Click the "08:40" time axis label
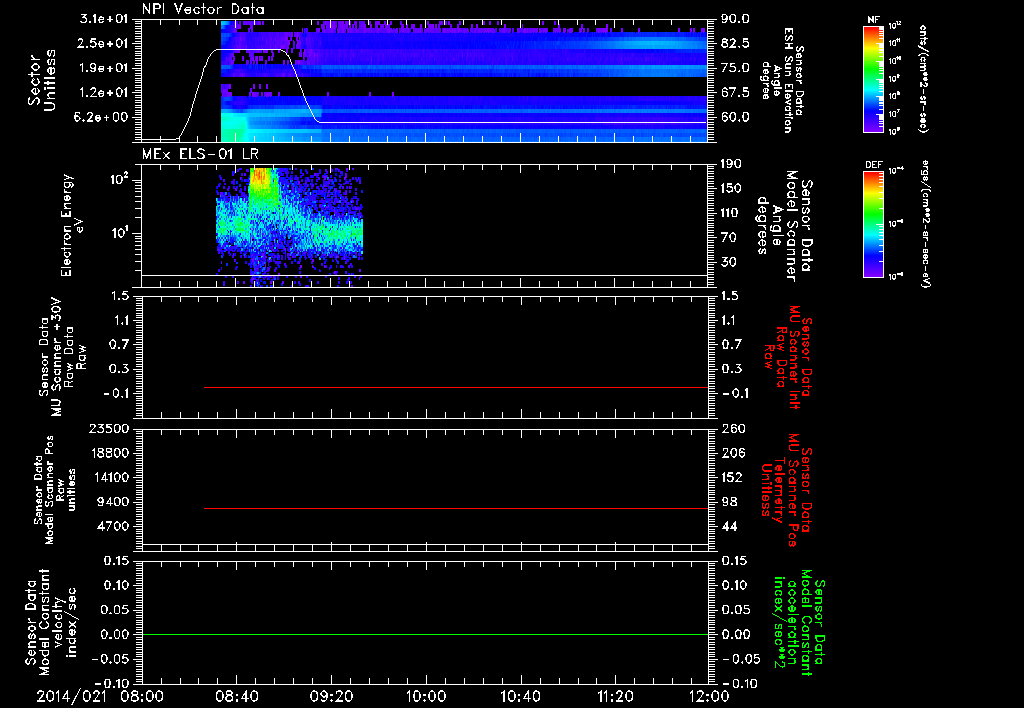The width and height of the screenshot is (1024, 708). (236, 696)
